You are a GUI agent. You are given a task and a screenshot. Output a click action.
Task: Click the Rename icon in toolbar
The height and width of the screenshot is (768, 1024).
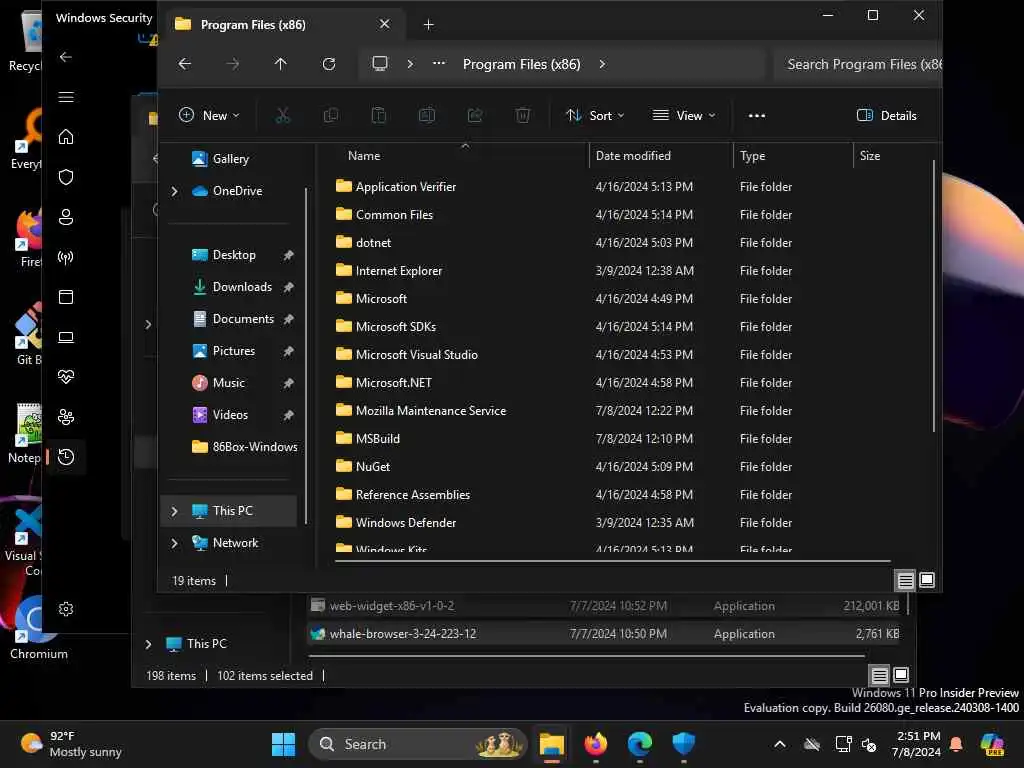click(x=426, y=116)
